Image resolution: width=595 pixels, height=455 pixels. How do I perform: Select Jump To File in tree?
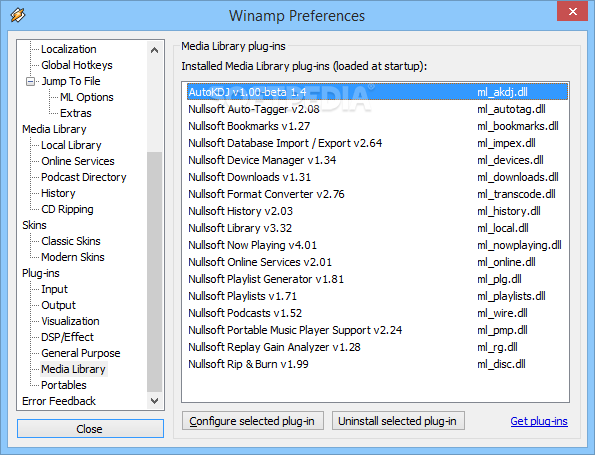71,81
